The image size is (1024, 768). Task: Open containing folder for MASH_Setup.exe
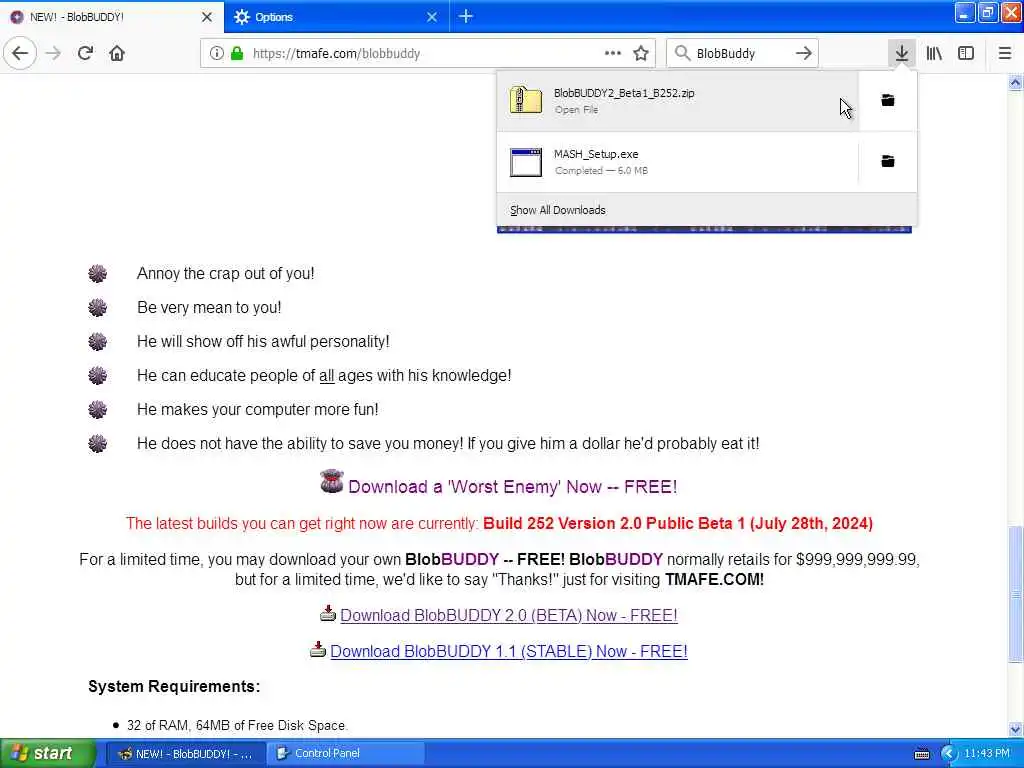click(x=888, y=161)
